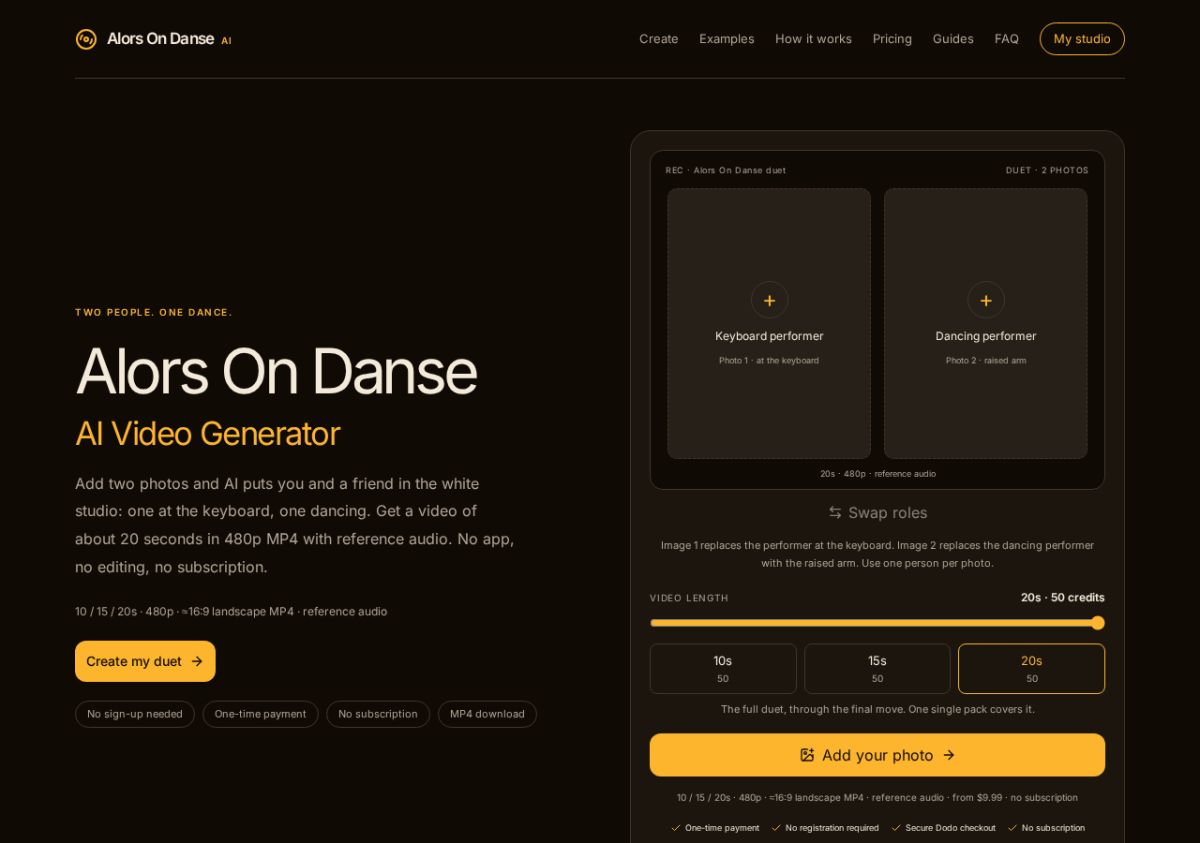The height and width of the screenshot is (843, 1200).
Task: Click 'Photo 2 · raised arm' caption
Action: pos(986,360)
